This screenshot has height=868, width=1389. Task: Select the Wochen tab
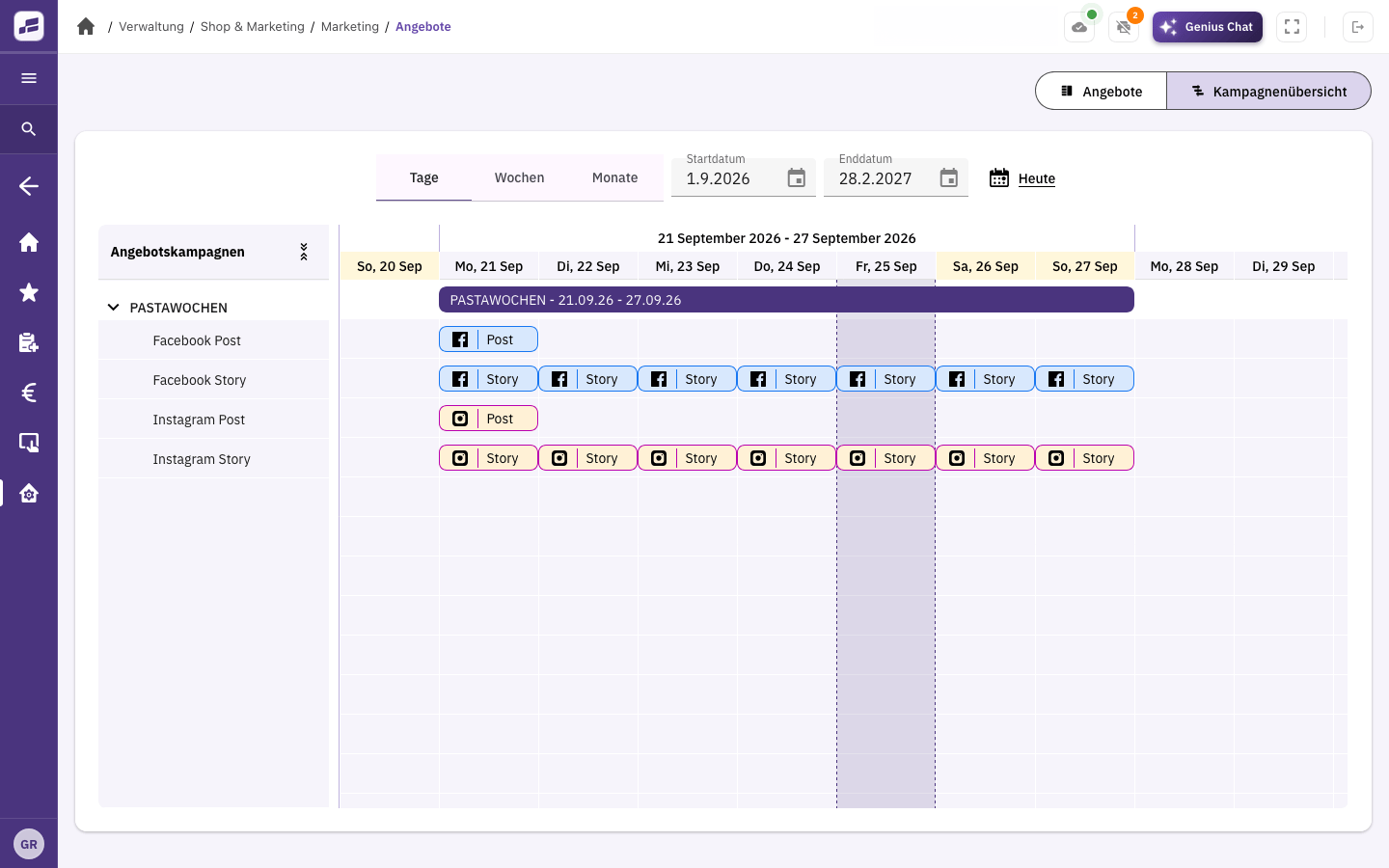point(519,177)
